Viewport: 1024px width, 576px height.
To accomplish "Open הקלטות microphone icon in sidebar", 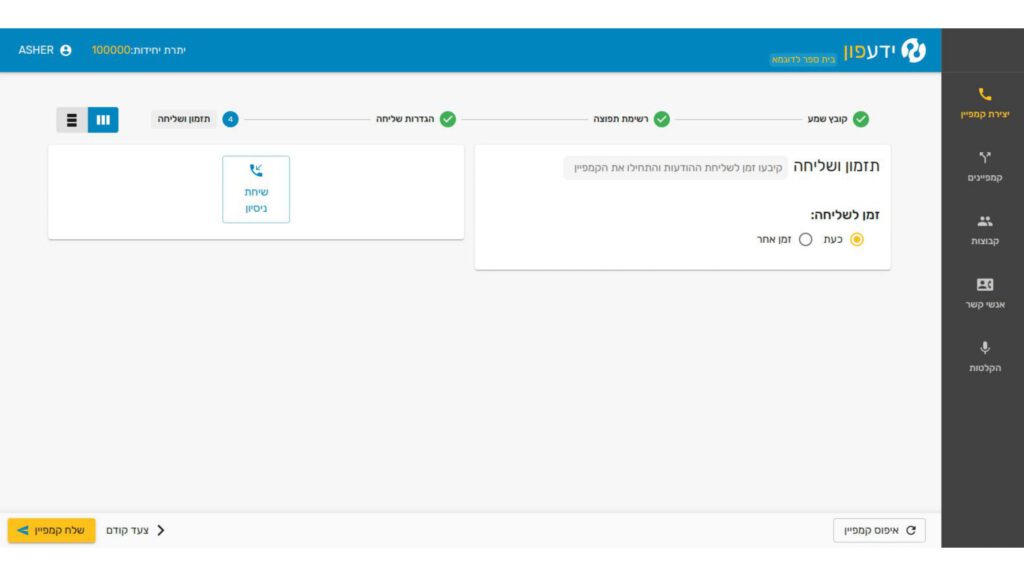I will coord(984,348).
